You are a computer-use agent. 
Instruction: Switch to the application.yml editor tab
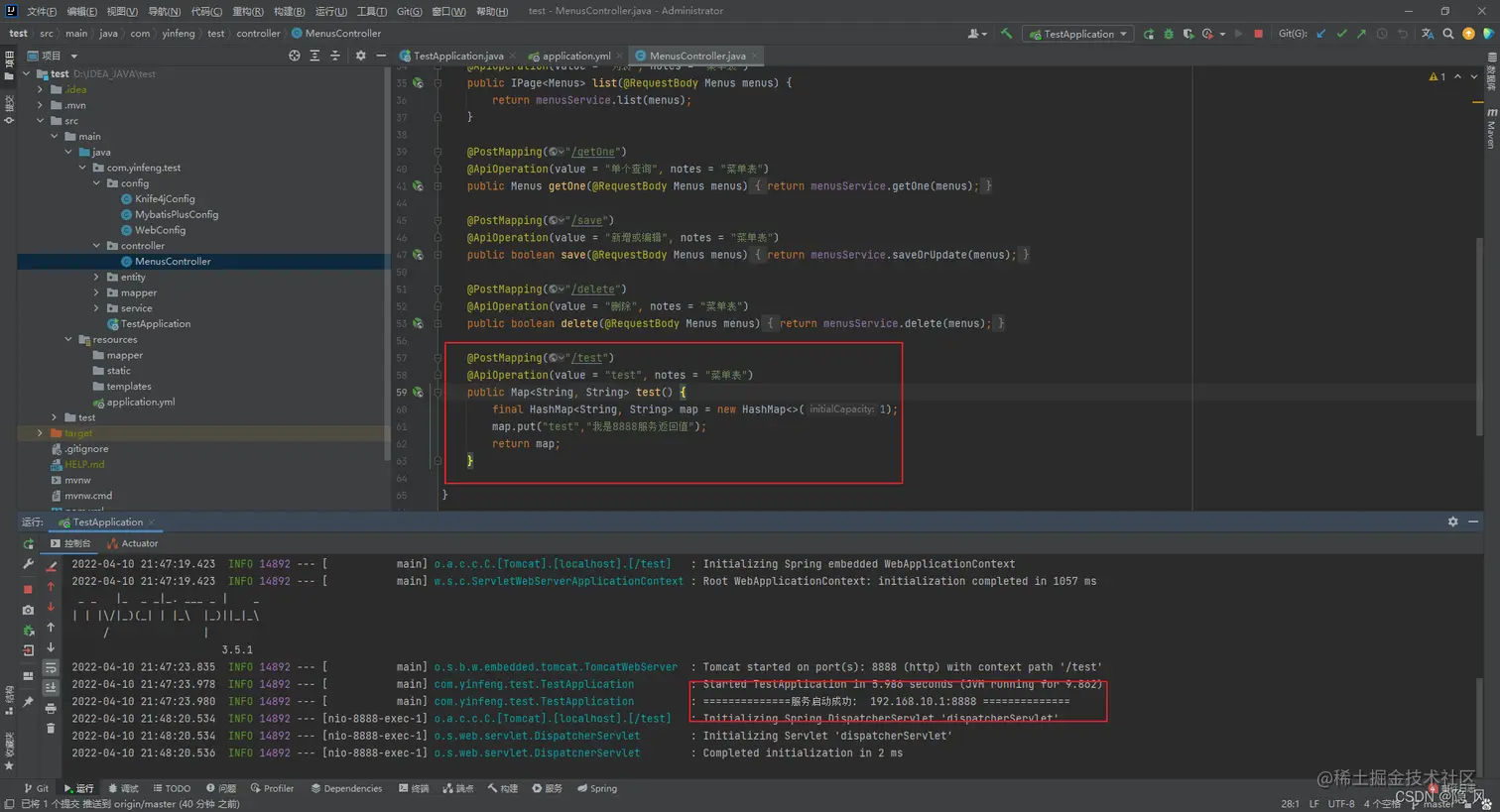575,56
